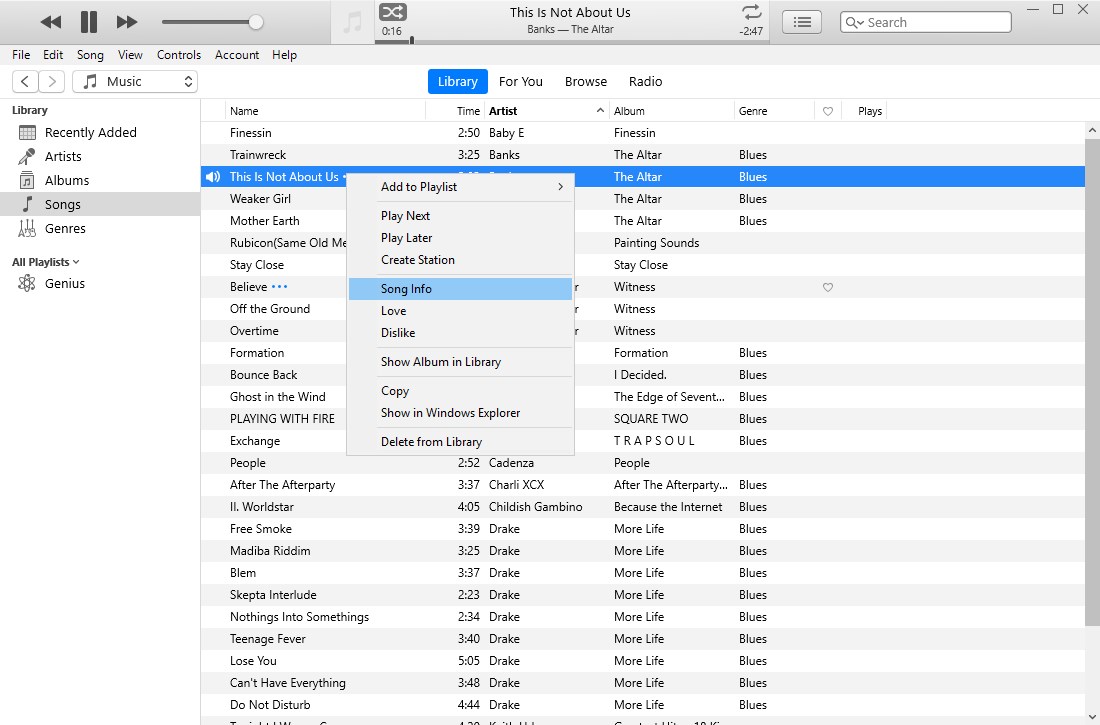
Task: Select the song Finessin
Action: [x=250, y=133]
